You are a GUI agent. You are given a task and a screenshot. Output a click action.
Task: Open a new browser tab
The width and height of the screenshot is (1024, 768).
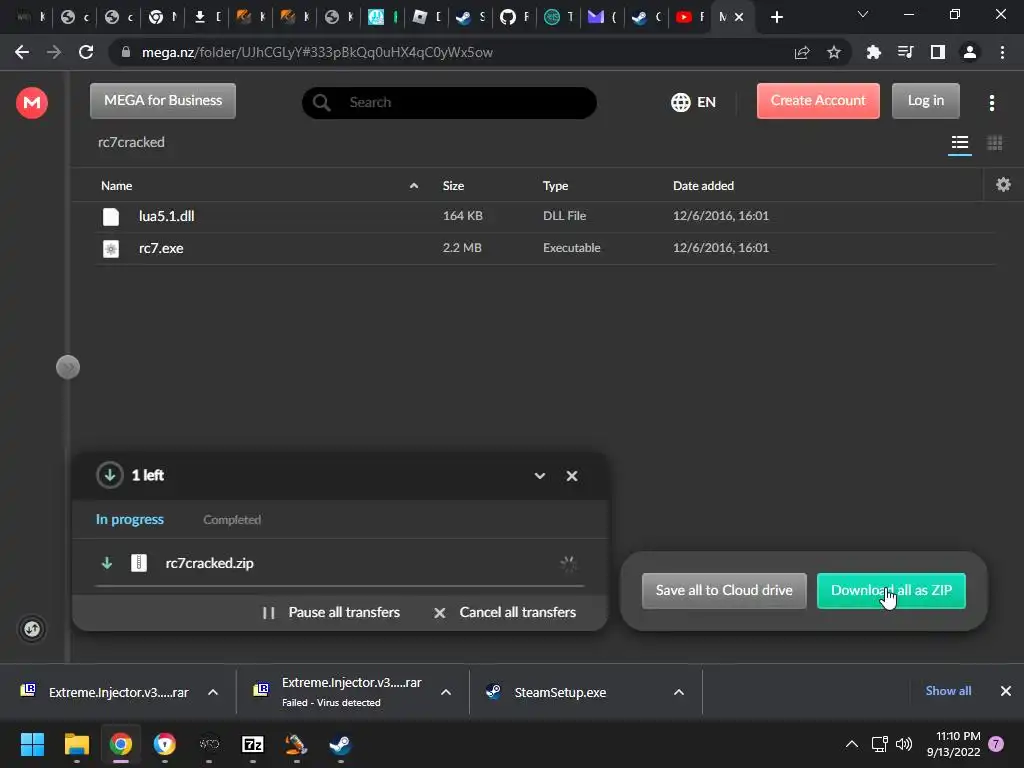pyautogui.click(x=776, y=17)
